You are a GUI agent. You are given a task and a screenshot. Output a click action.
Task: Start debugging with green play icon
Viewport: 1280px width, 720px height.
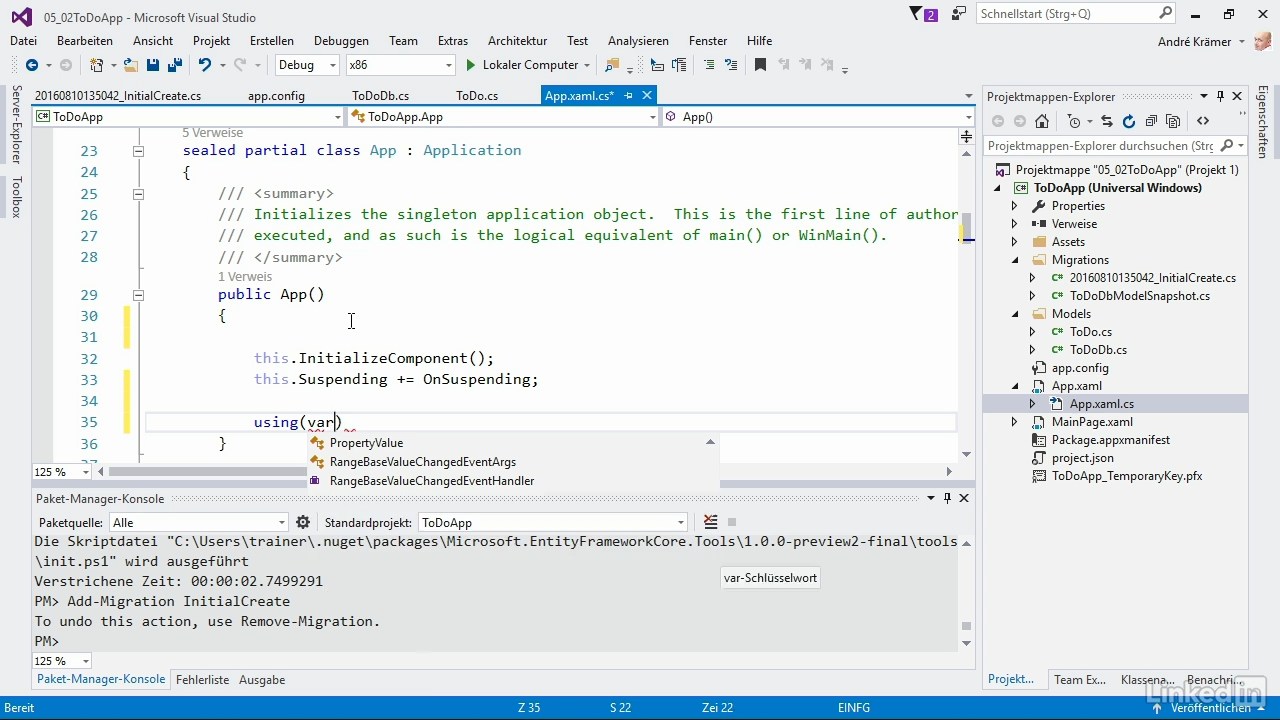(471, 65)
